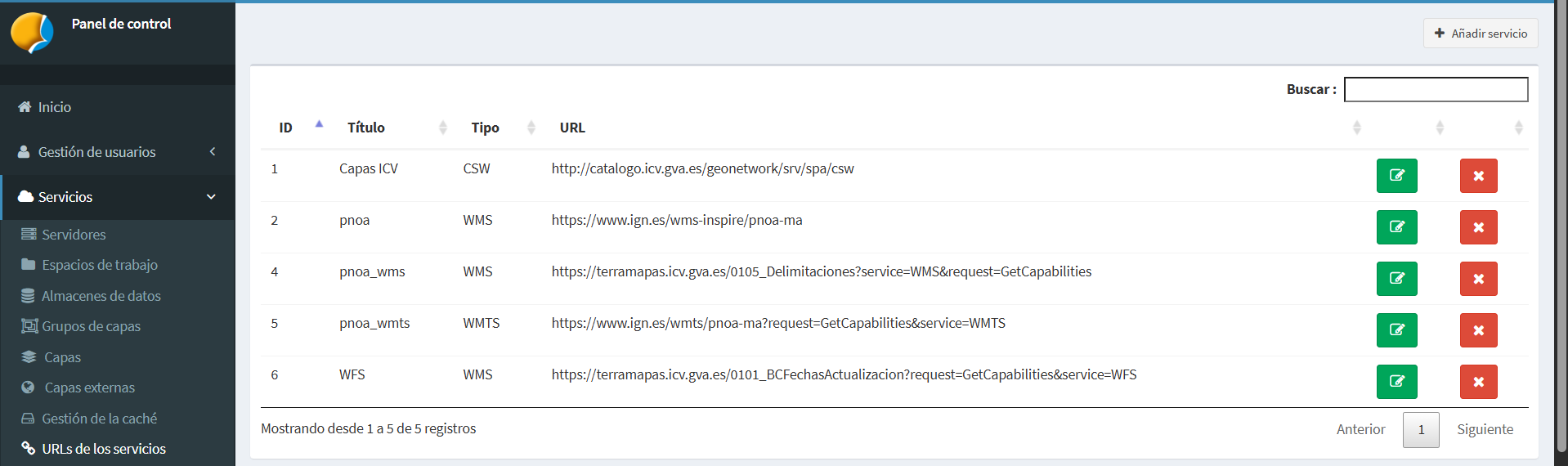Screen dimensions: 1568x466
Task: Delete the Capas ICV service
Action: click(1478, 176)
